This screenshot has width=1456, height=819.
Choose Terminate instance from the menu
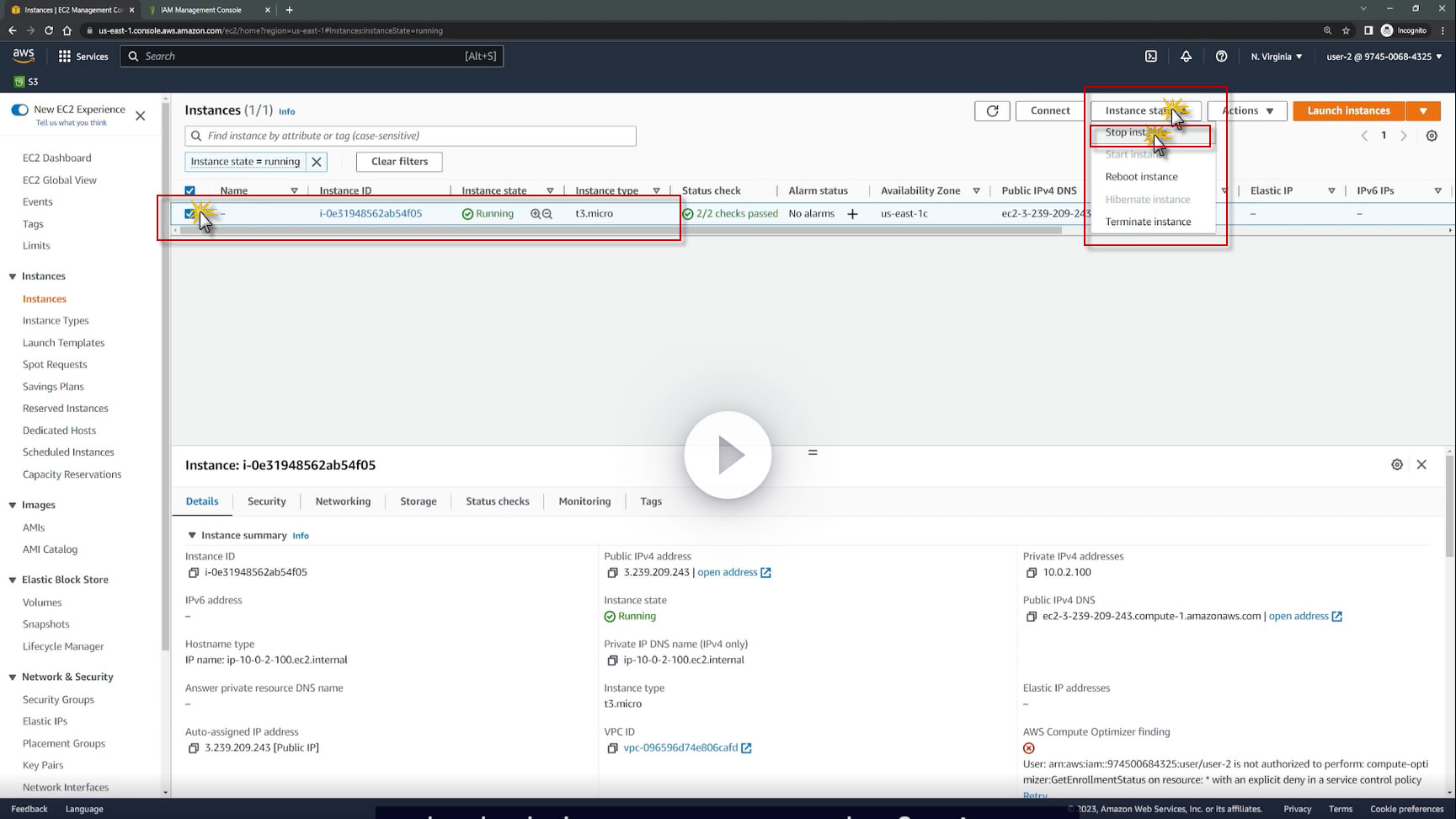pyautogui.click(x=1148, y=222)
